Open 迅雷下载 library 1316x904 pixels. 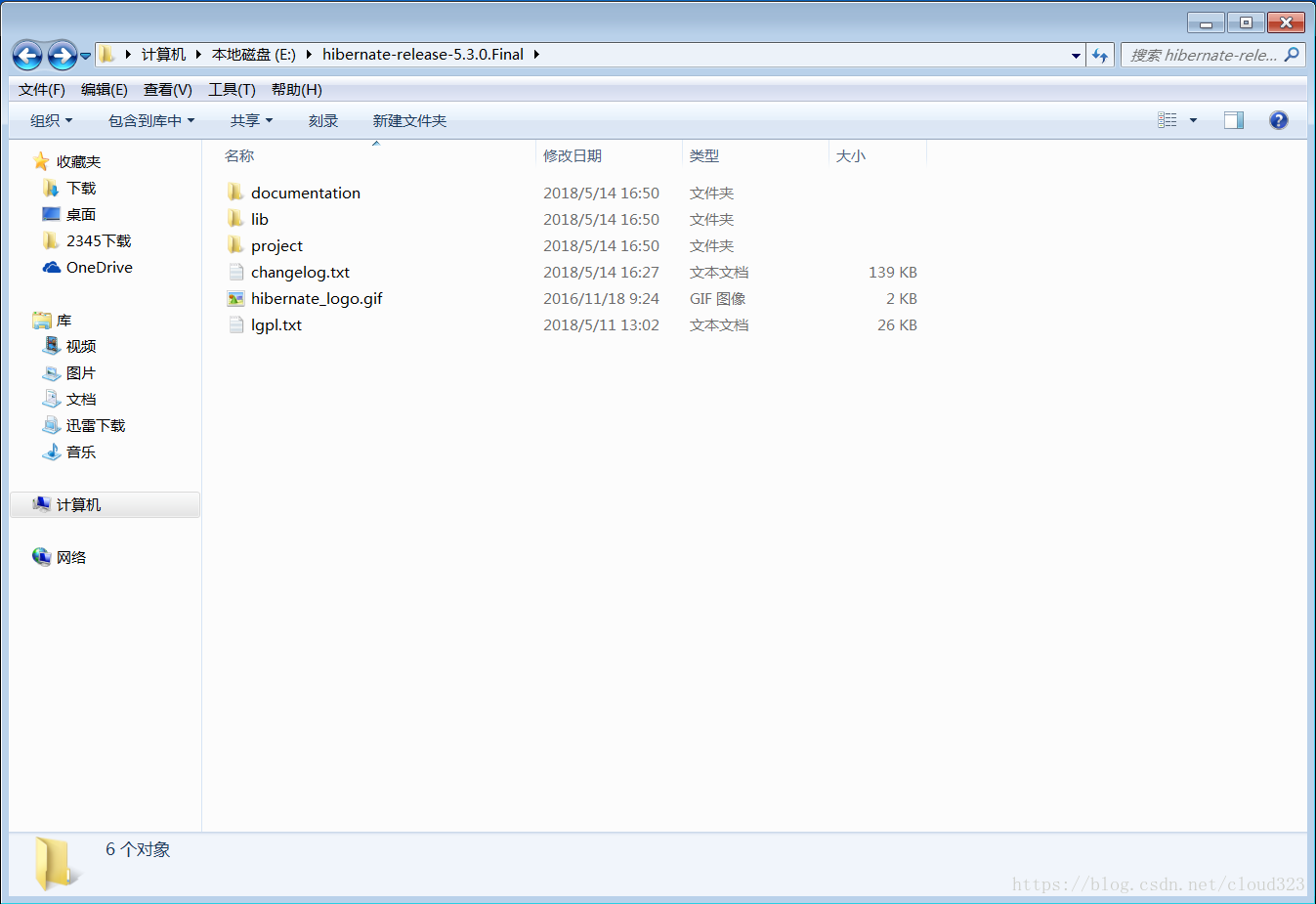click(x=96, y=426)
